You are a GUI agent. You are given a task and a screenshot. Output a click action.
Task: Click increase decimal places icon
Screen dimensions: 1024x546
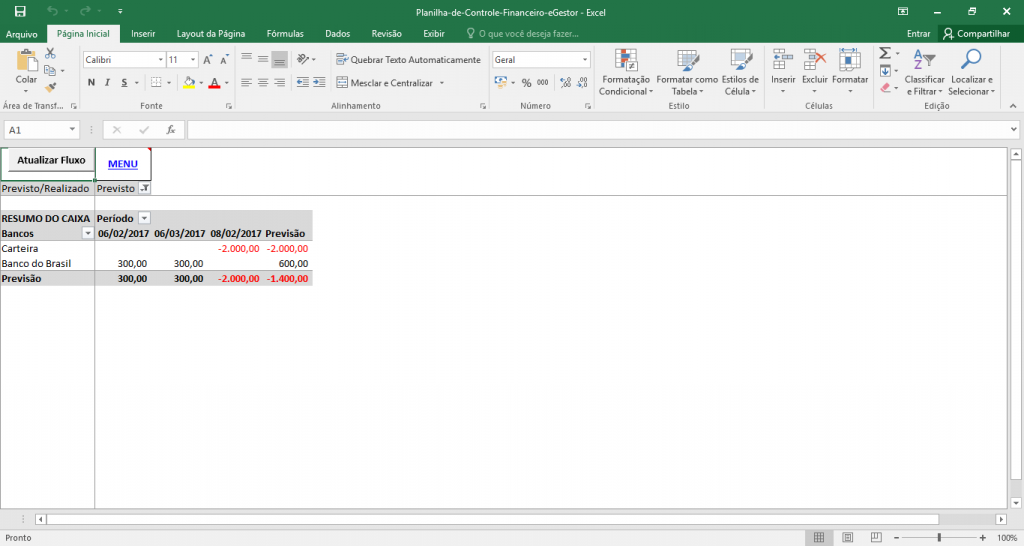(566, 82)
